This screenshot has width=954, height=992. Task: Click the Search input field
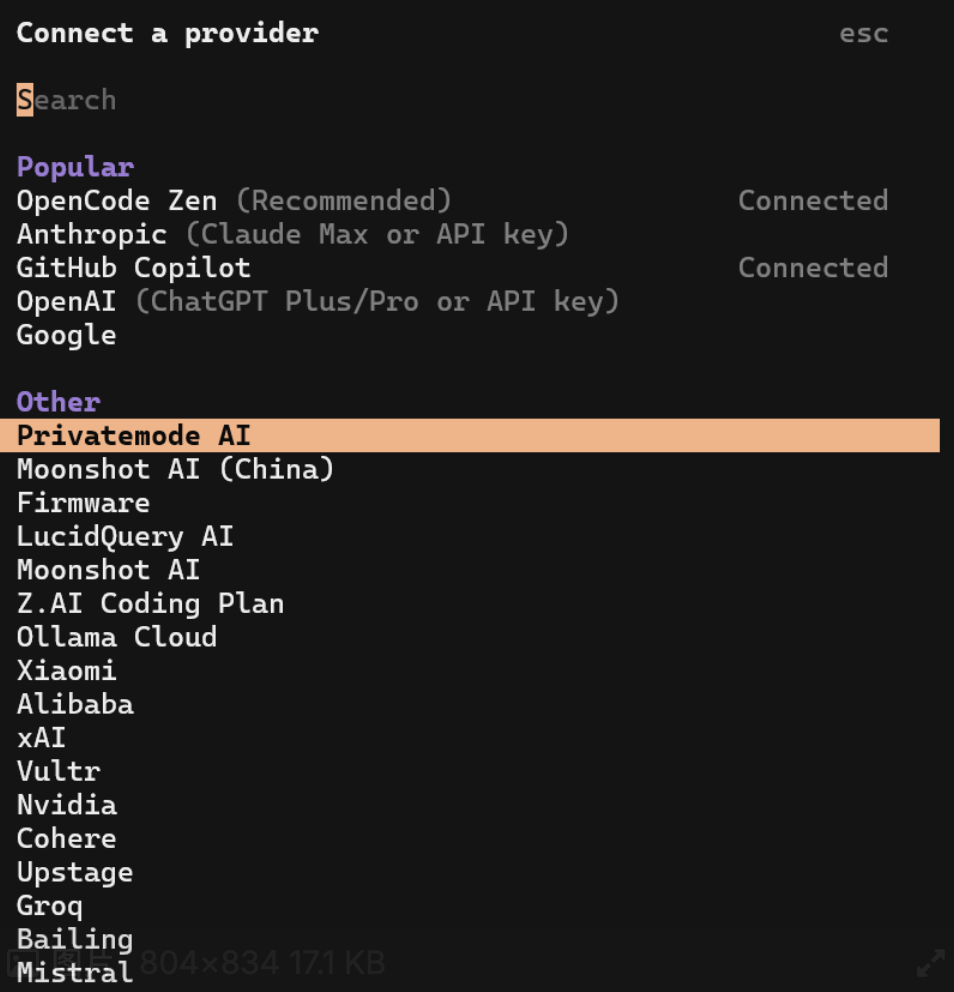[66, 100]
